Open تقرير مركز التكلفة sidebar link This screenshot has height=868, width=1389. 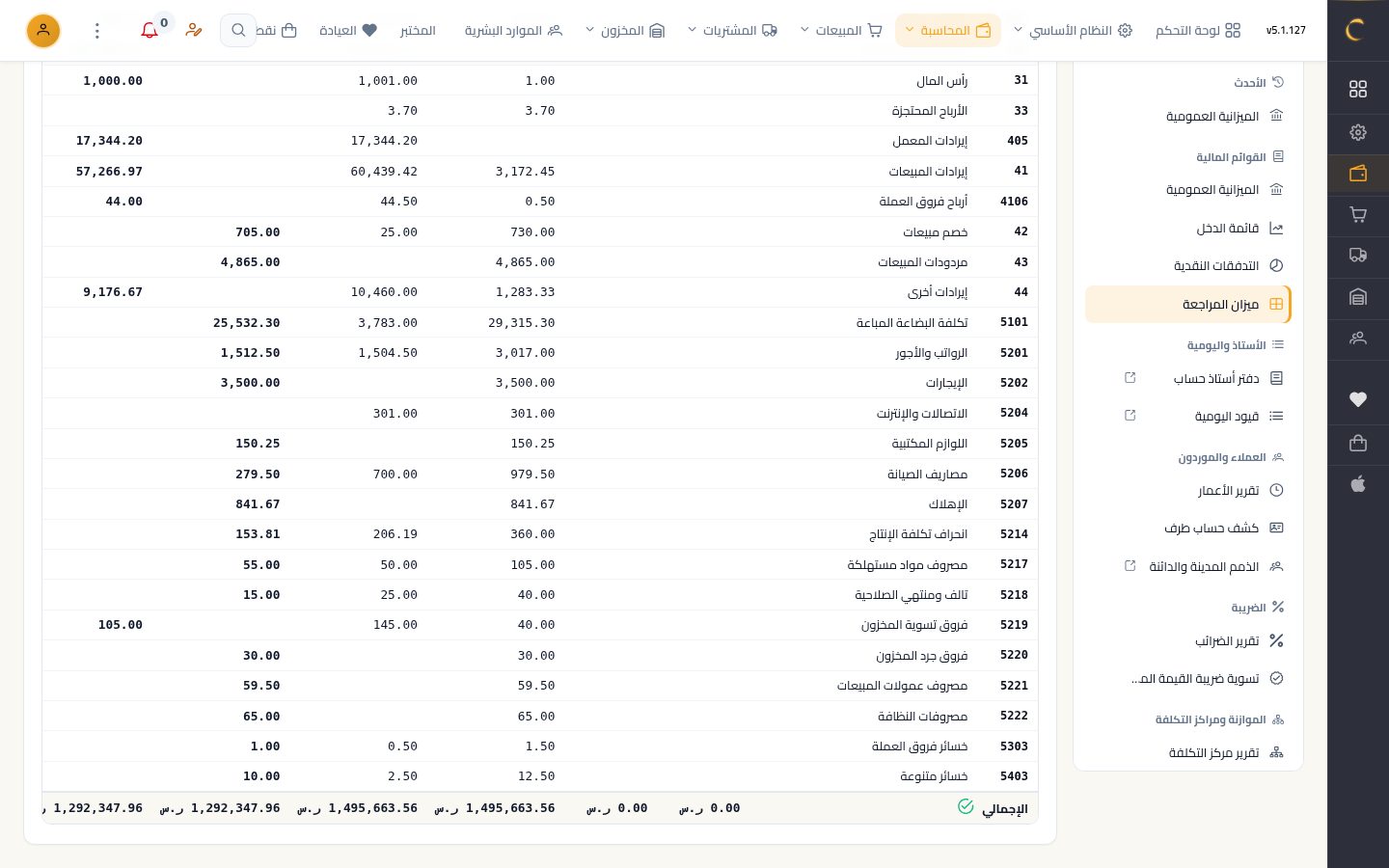coord(1188,753)
